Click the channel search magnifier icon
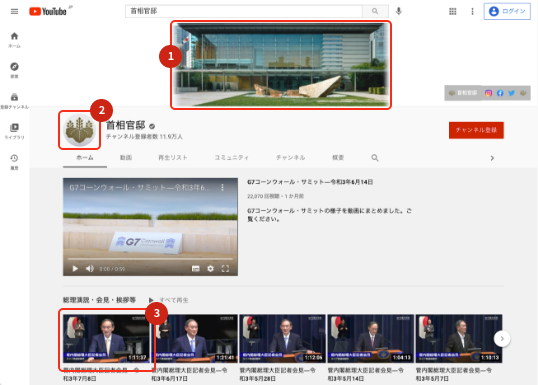Image resolution: width=538 pixels, height=385 pixels. pyautogui.click(x=375, y=158)
